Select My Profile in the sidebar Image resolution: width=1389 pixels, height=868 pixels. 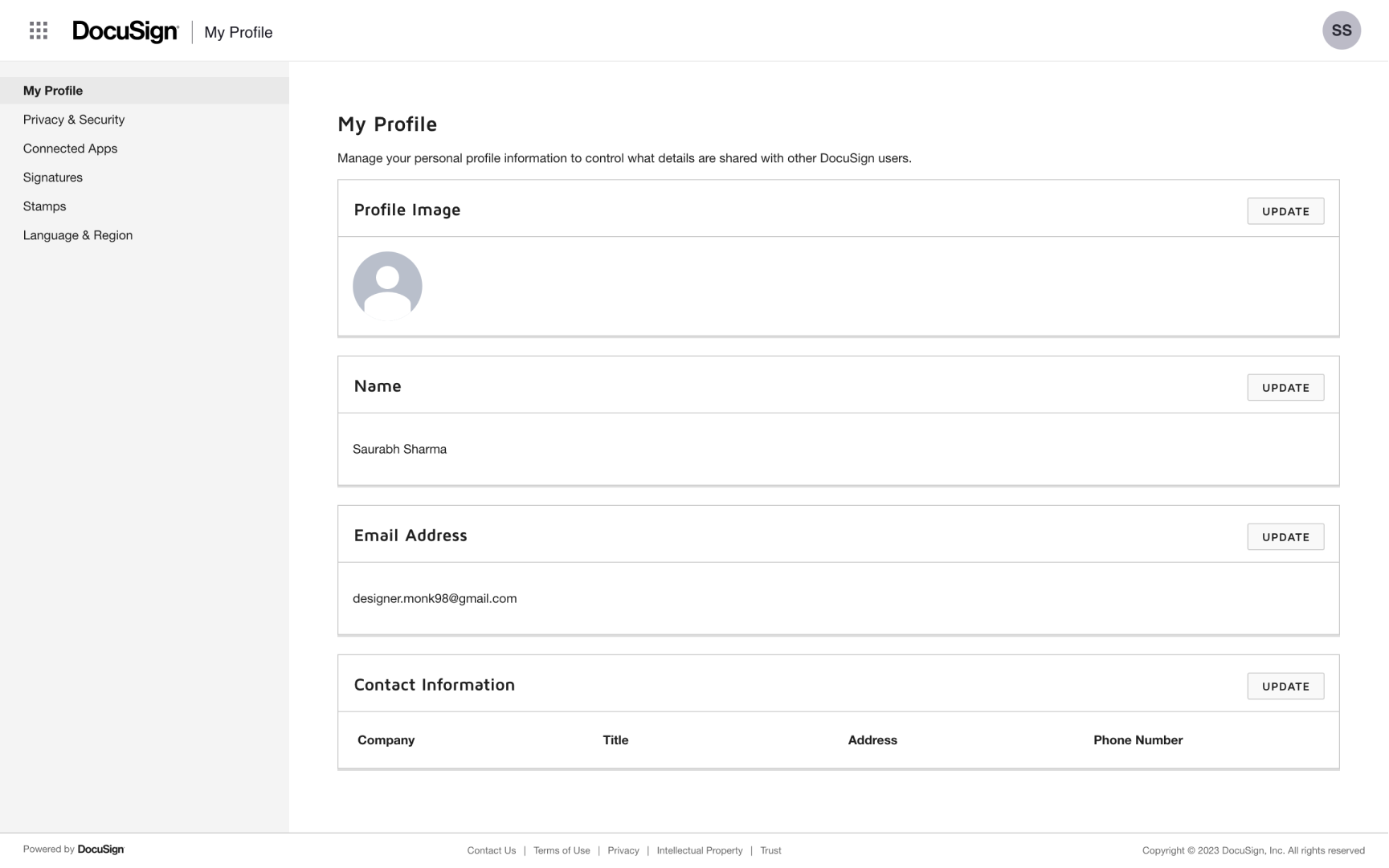point(53,91)
